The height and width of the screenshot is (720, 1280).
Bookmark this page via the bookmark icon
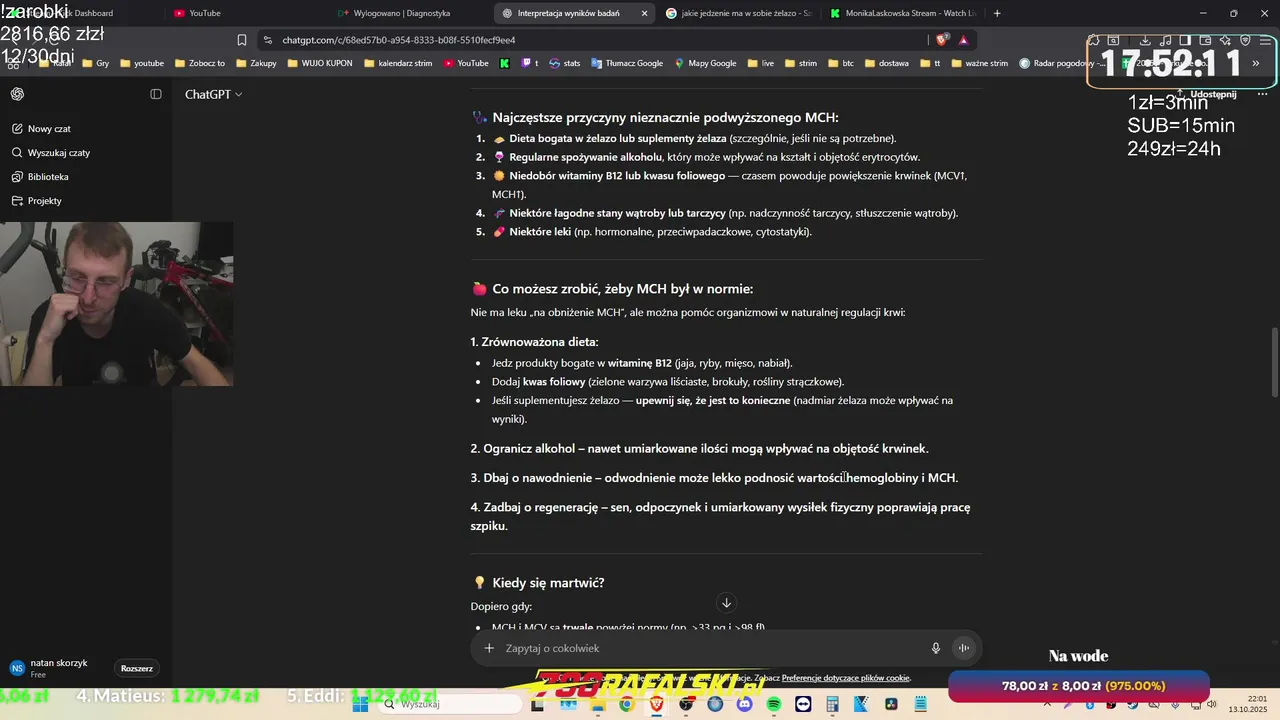(x=242, y=40)
